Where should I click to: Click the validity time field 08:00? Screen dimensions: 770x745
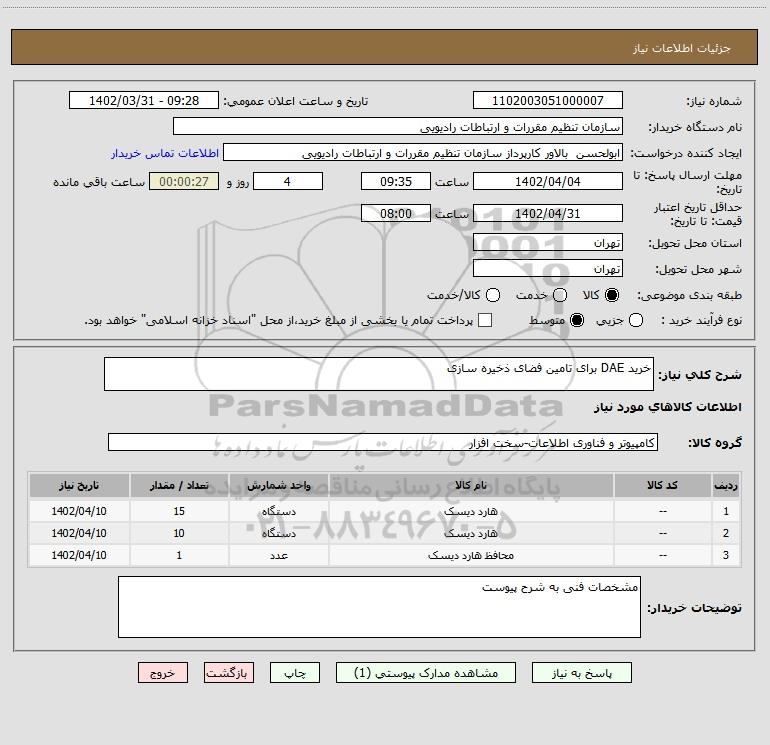coord(396,213)
